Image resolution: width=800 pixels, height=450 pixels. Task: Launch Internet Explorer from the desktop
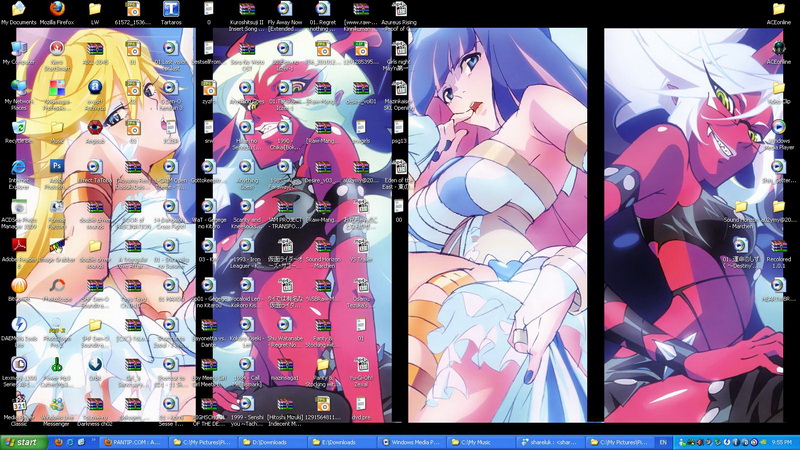click(x=19, y=174)
